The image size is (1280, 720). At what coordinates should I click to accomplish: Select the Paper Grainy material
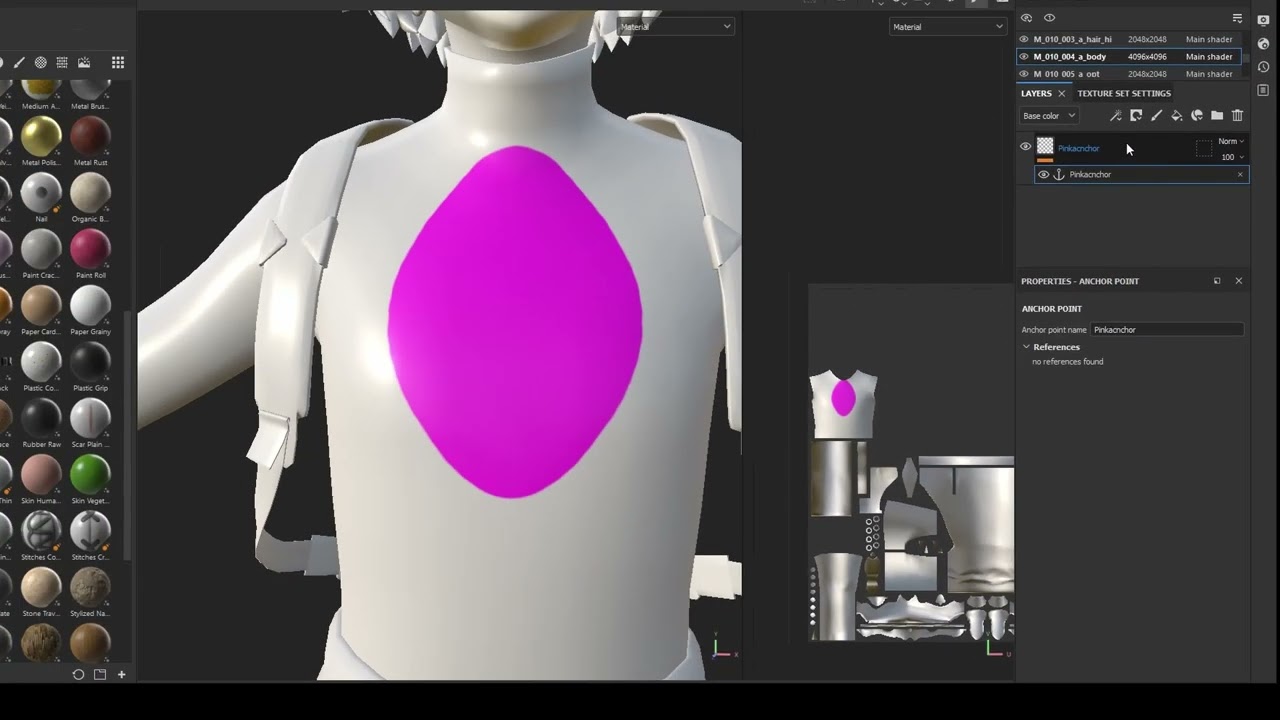(90, 305)
